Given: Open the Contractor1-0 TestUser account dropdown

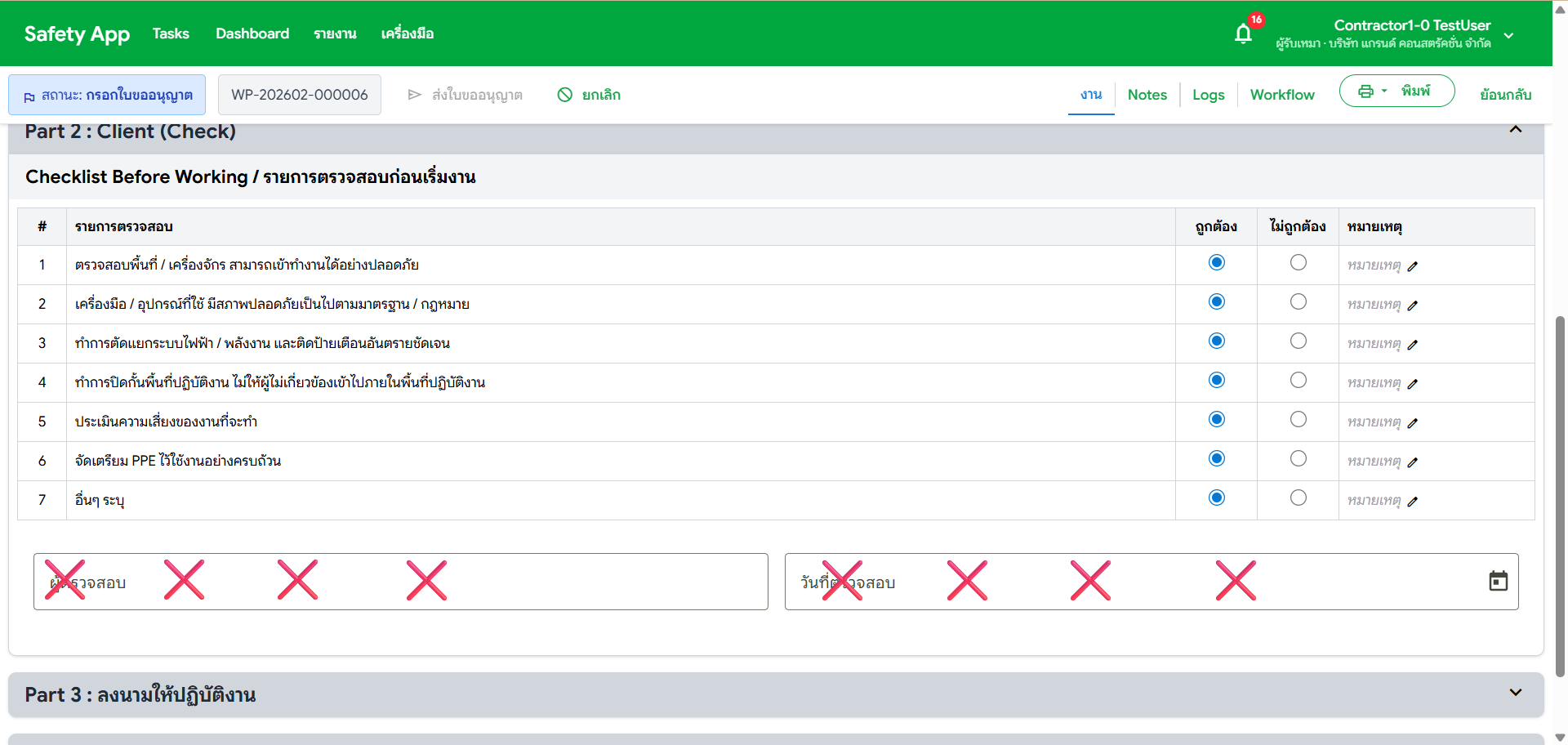Looking at the screenshot, I should [x=1508, y=36].
